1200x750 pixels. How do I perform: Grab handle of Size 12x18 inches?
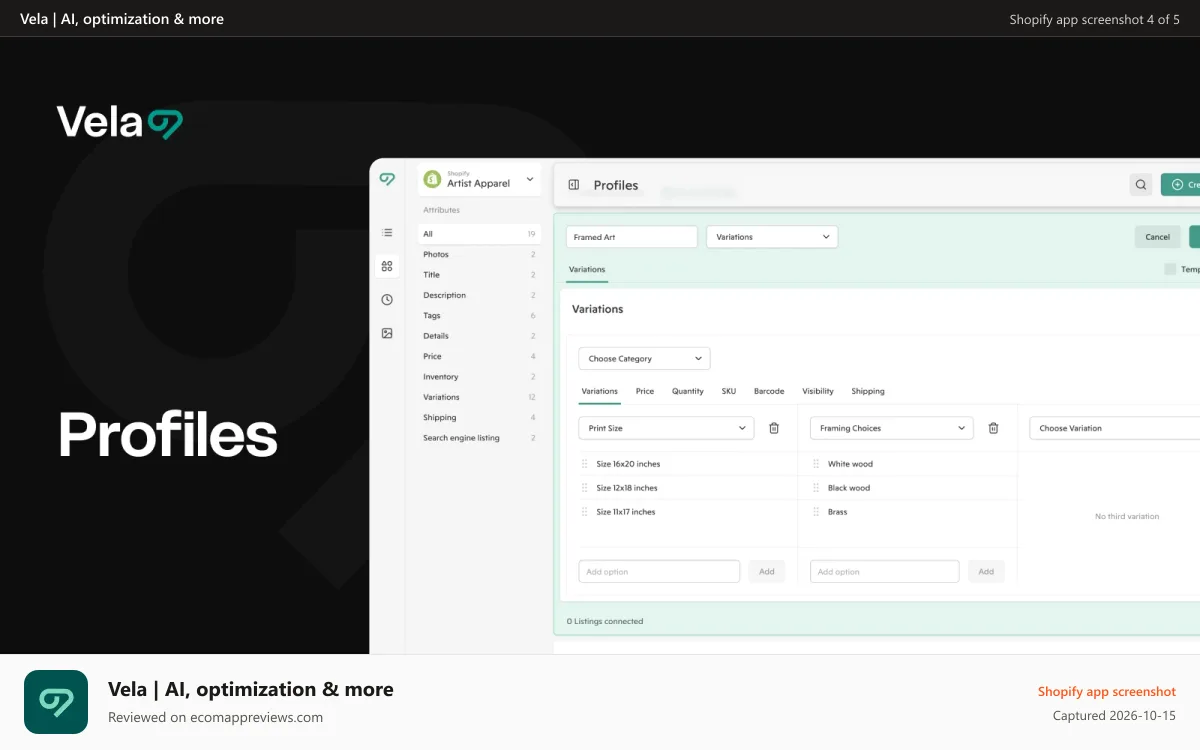pyautogui.click(x=585, y=488)
